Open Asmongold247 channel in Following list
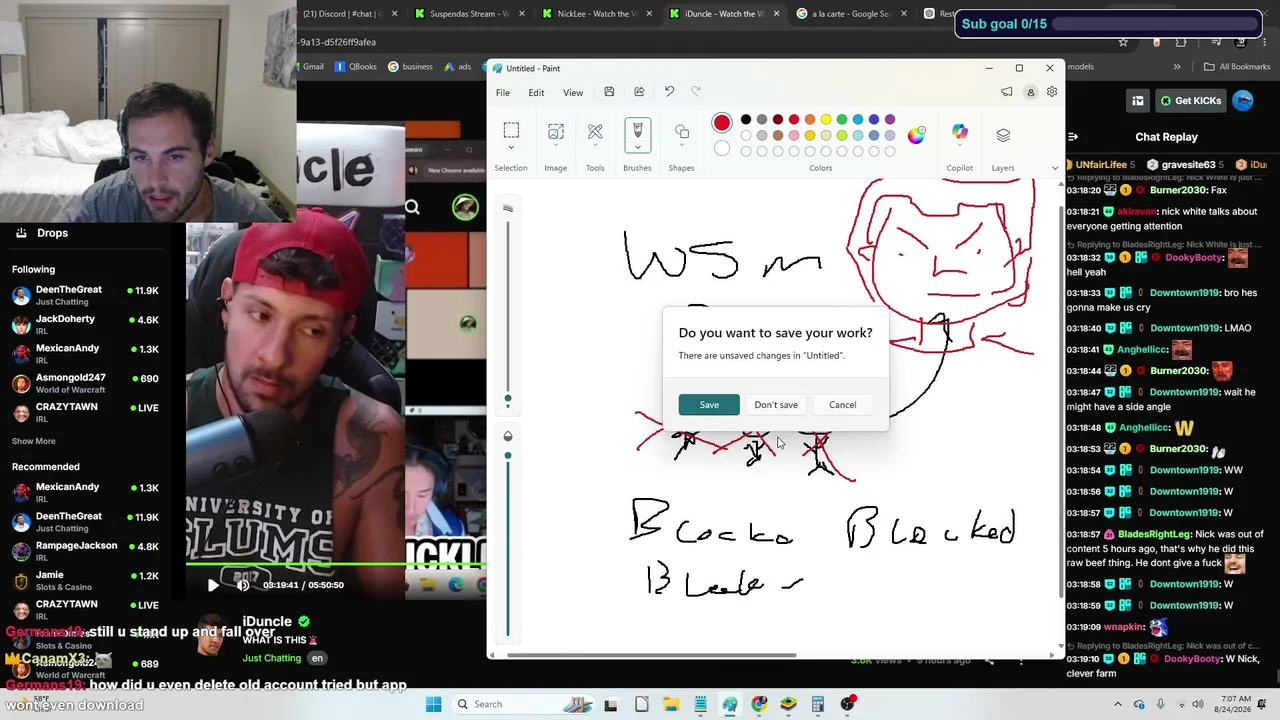Viewport: 1280px width, 720px height. (85, 383)
